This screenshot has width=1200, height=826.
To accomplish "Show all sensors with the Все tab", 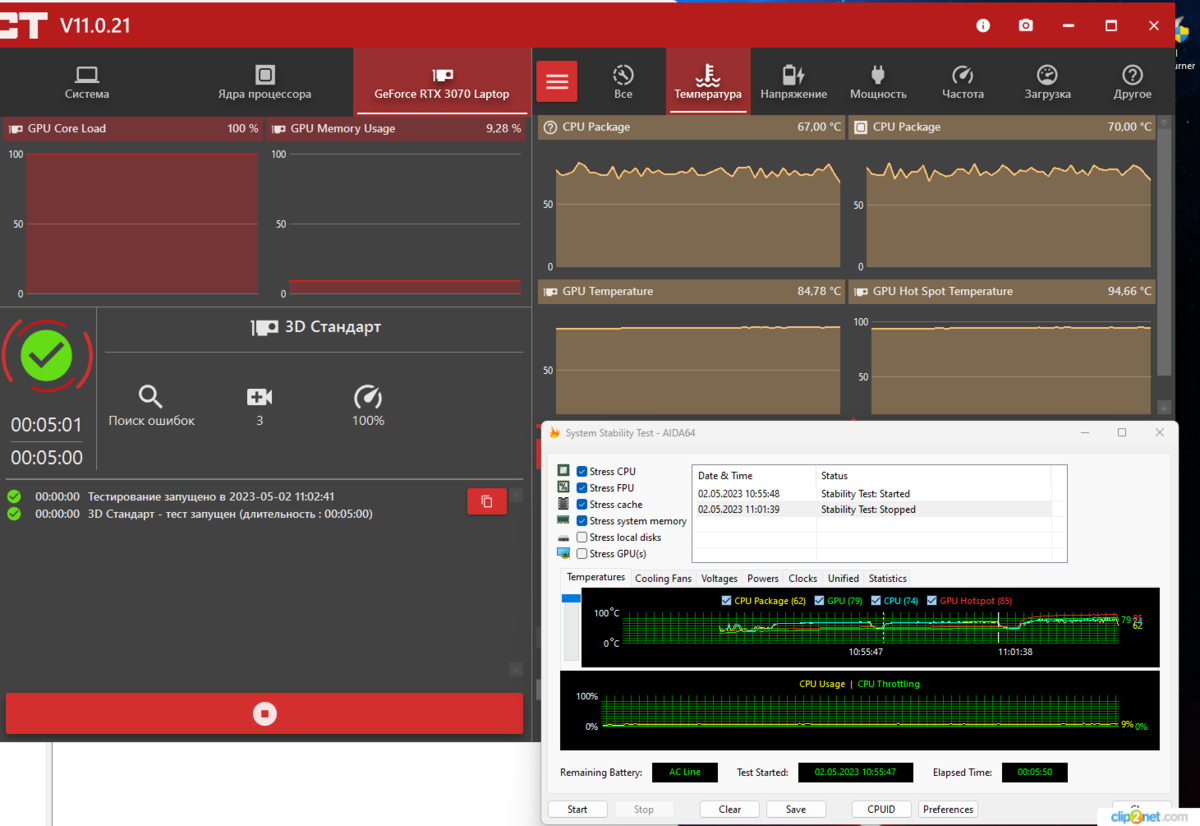I will click(x=623, y=82).
